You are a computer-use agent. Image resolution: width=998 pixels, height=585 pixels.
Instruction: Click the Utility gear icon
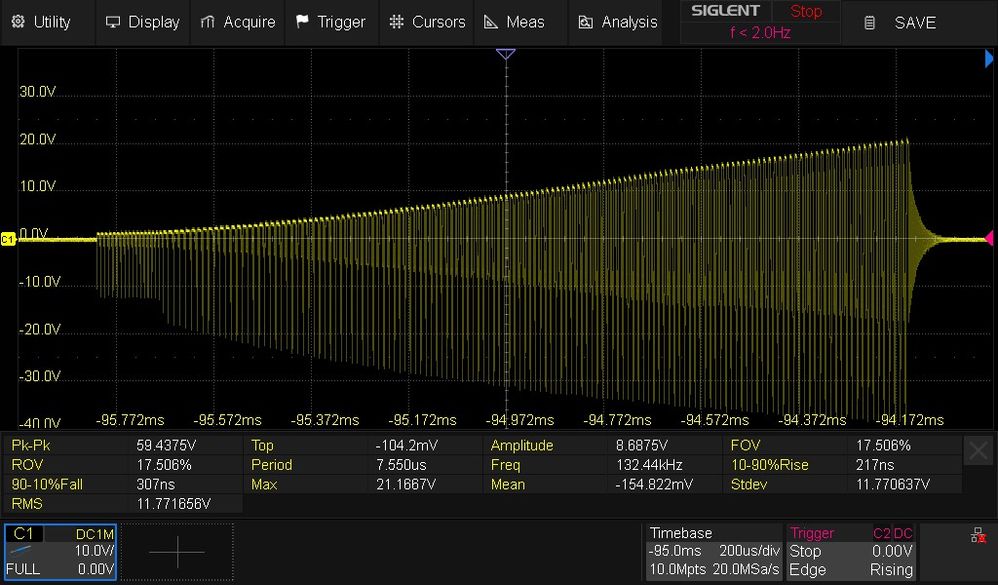[18, 22]
